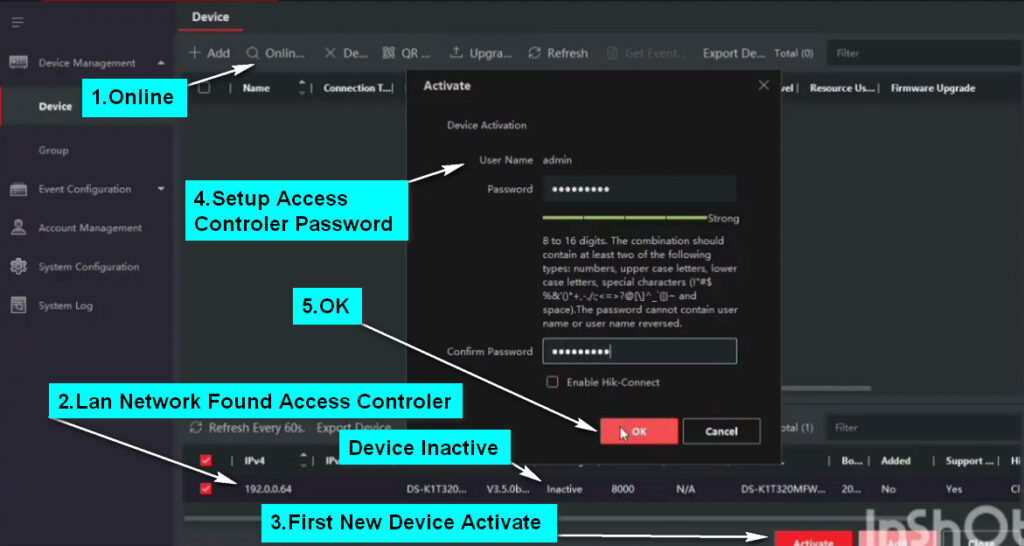This screenshot has height=546, width=1024.
Task: Click the 8000 port cell
Action: coord(622,489)
